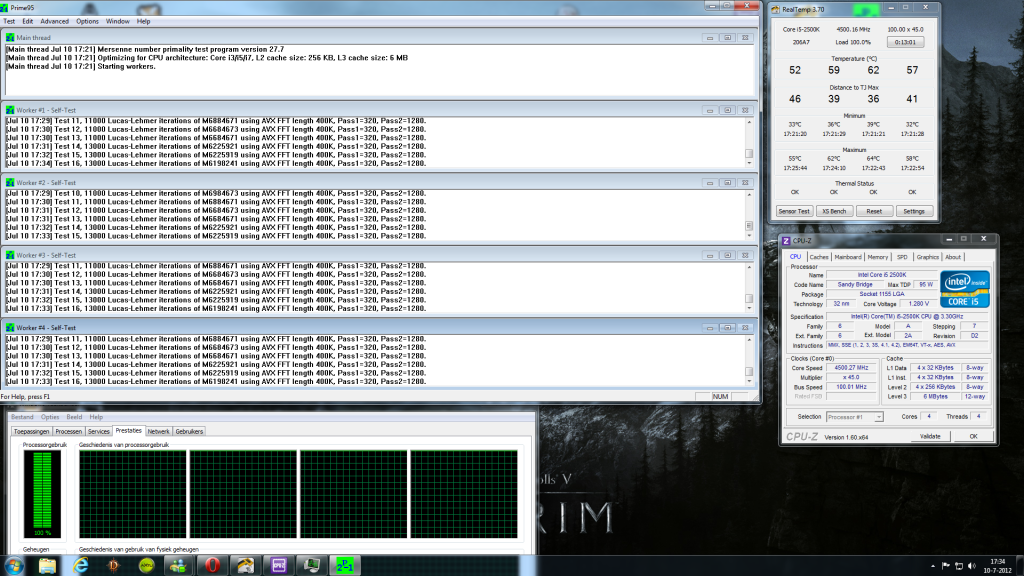Open the Opties menu in Task Manager
The image size is (1024, 576).
tap(50, 417)
